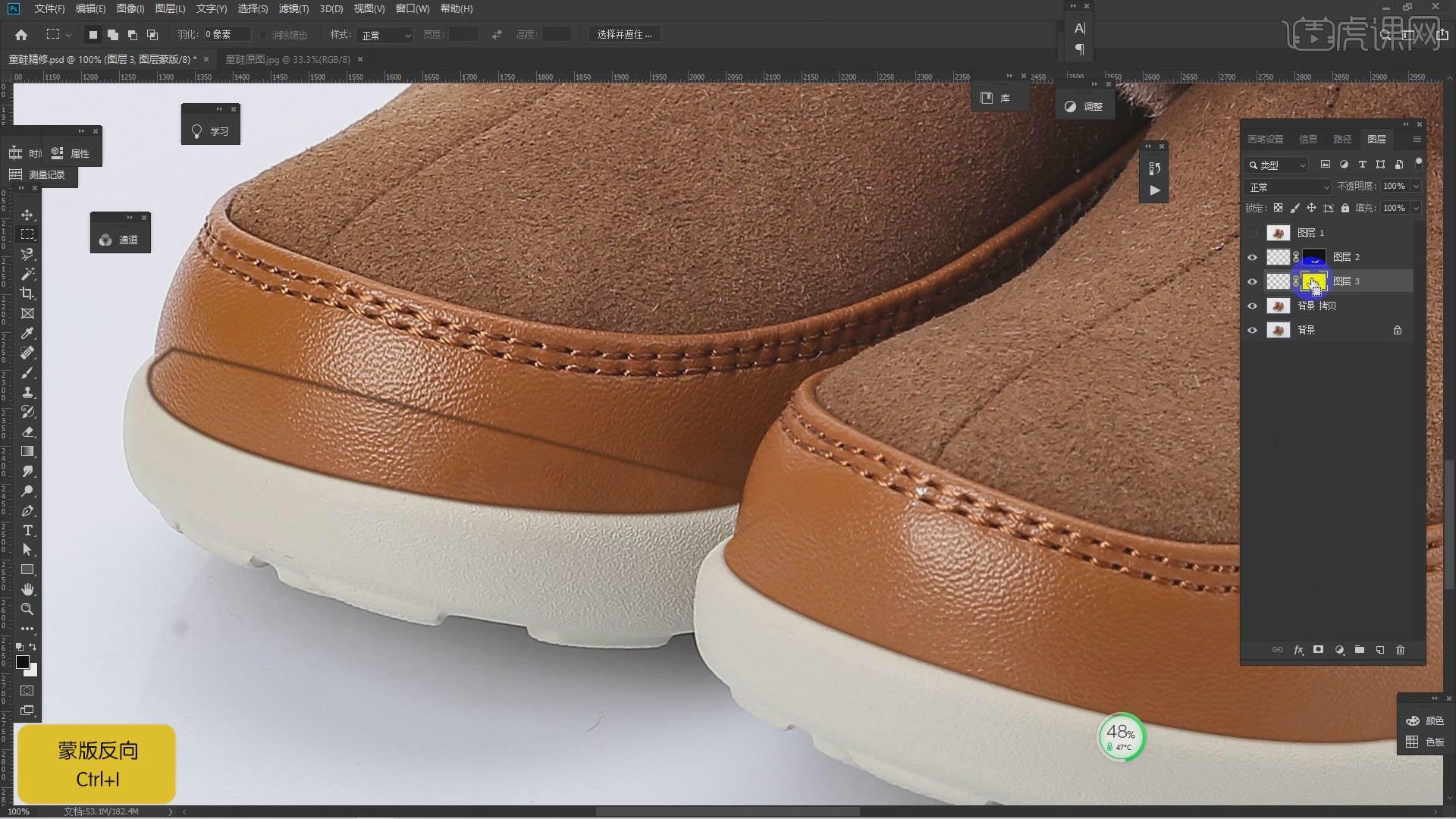Select the Dodge tool

tap(27, 491)
